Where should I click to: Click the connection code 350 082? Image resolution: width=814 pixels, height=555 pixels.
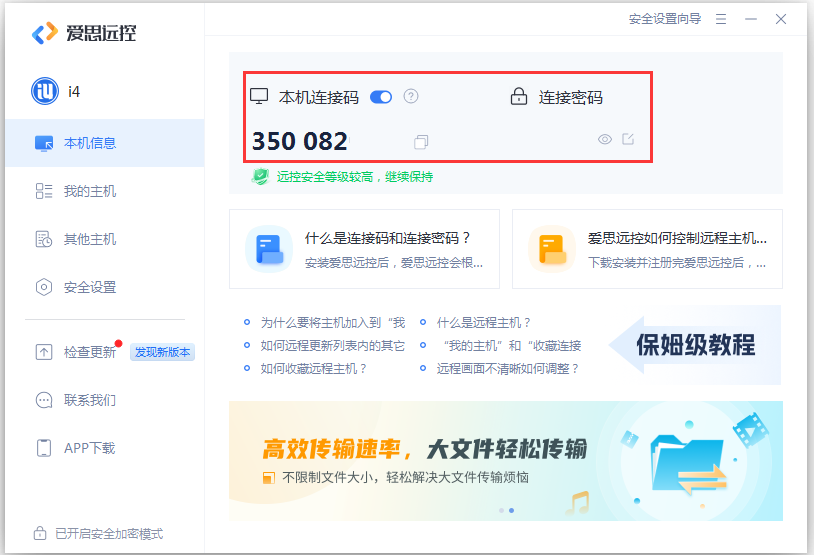click(300, 141)
